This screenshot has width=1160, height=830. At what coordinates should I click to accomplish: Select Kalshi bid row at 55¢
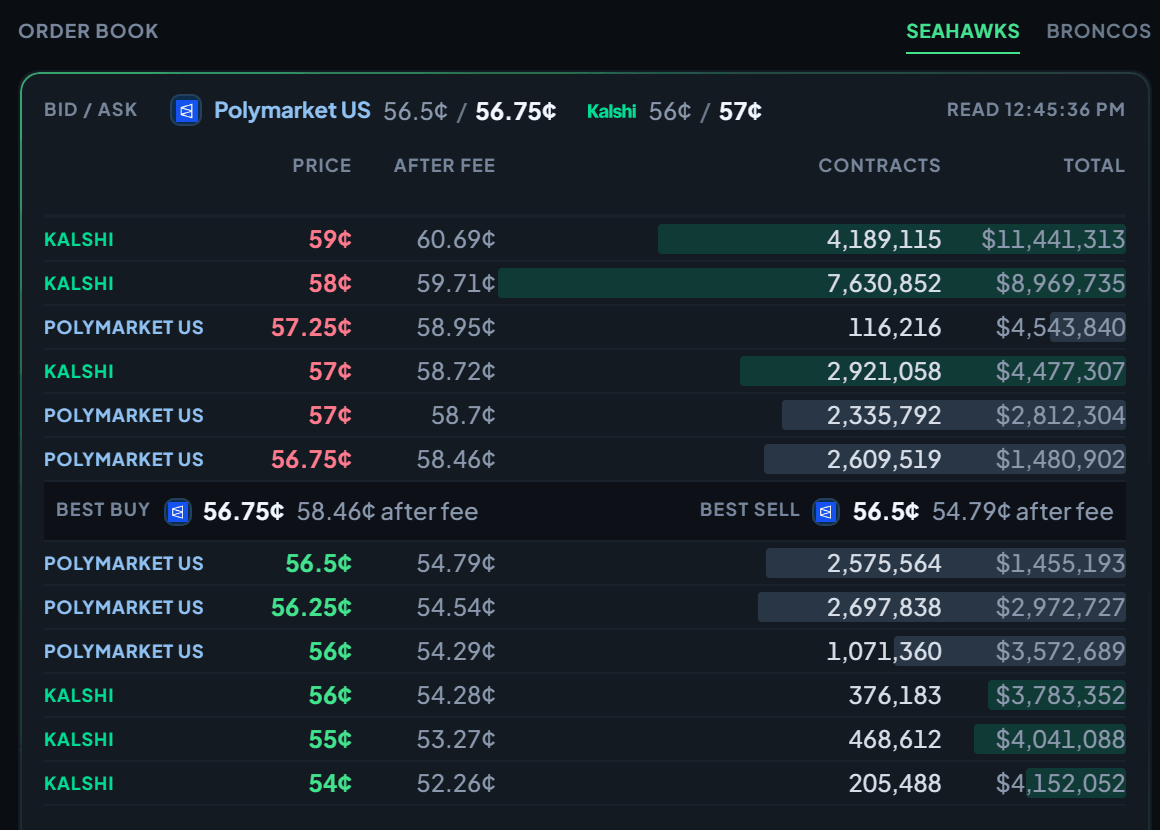584,739
